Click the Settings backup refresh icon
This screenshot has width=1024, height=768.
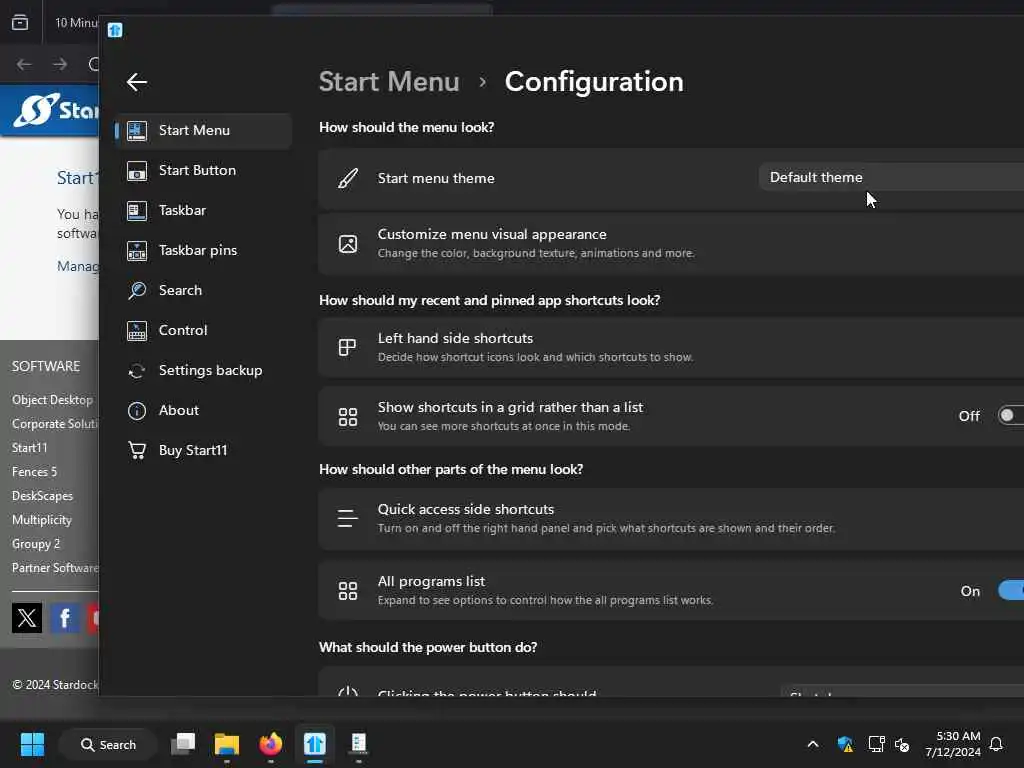(136, 371)
